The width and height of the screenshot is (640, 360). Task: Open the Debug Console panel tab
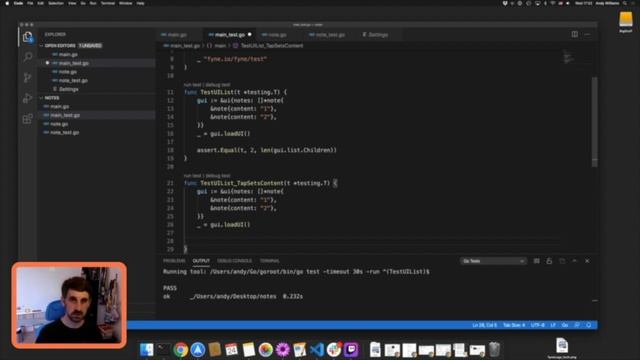click(x=234, y=261)
